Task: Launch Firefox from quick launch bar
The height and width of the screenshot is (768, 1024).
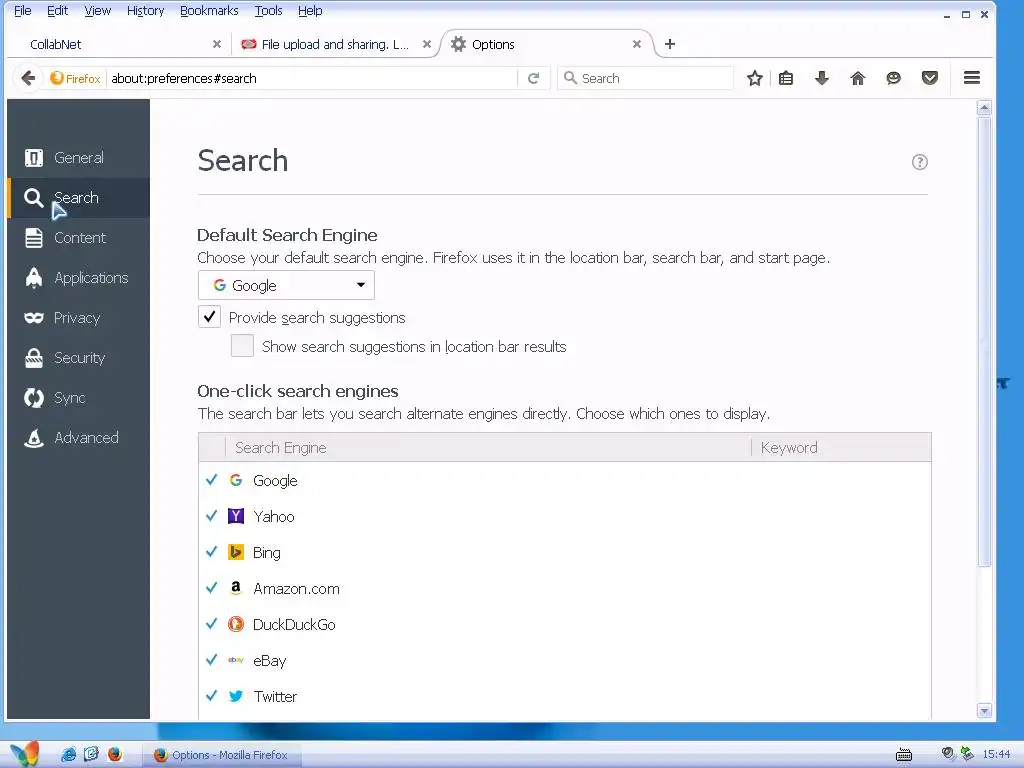Action: tap(115, 754)
